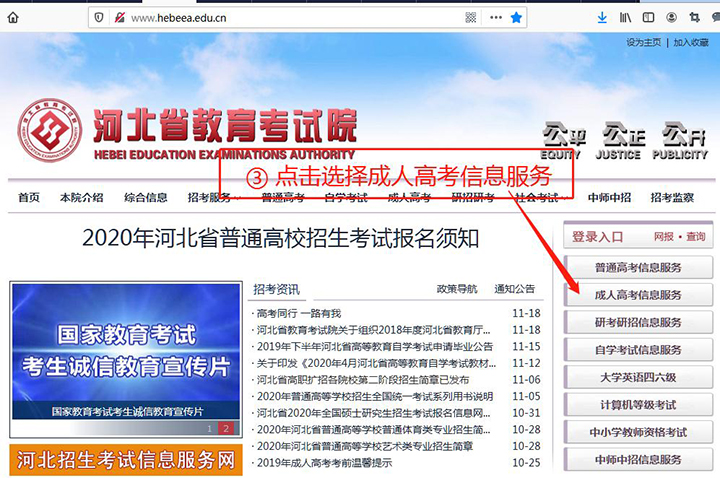Open news 河北省高职扩招各院校第二阶段招生简章已发布
Viewport: 720px width, 478px height.
click(363, 380)
